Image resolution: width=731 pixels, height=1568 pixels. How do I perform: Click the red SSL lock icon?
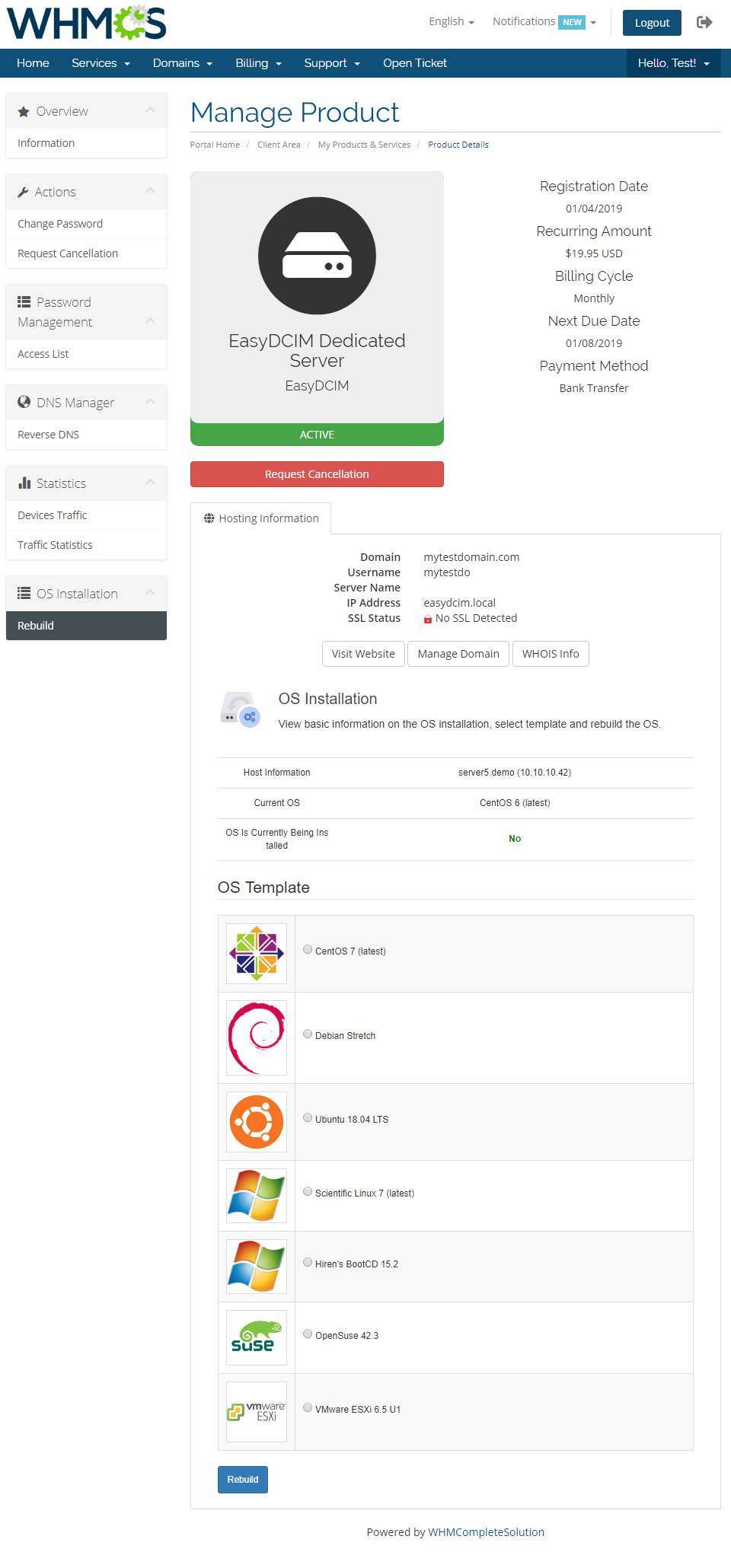click(x=428, y=619)
